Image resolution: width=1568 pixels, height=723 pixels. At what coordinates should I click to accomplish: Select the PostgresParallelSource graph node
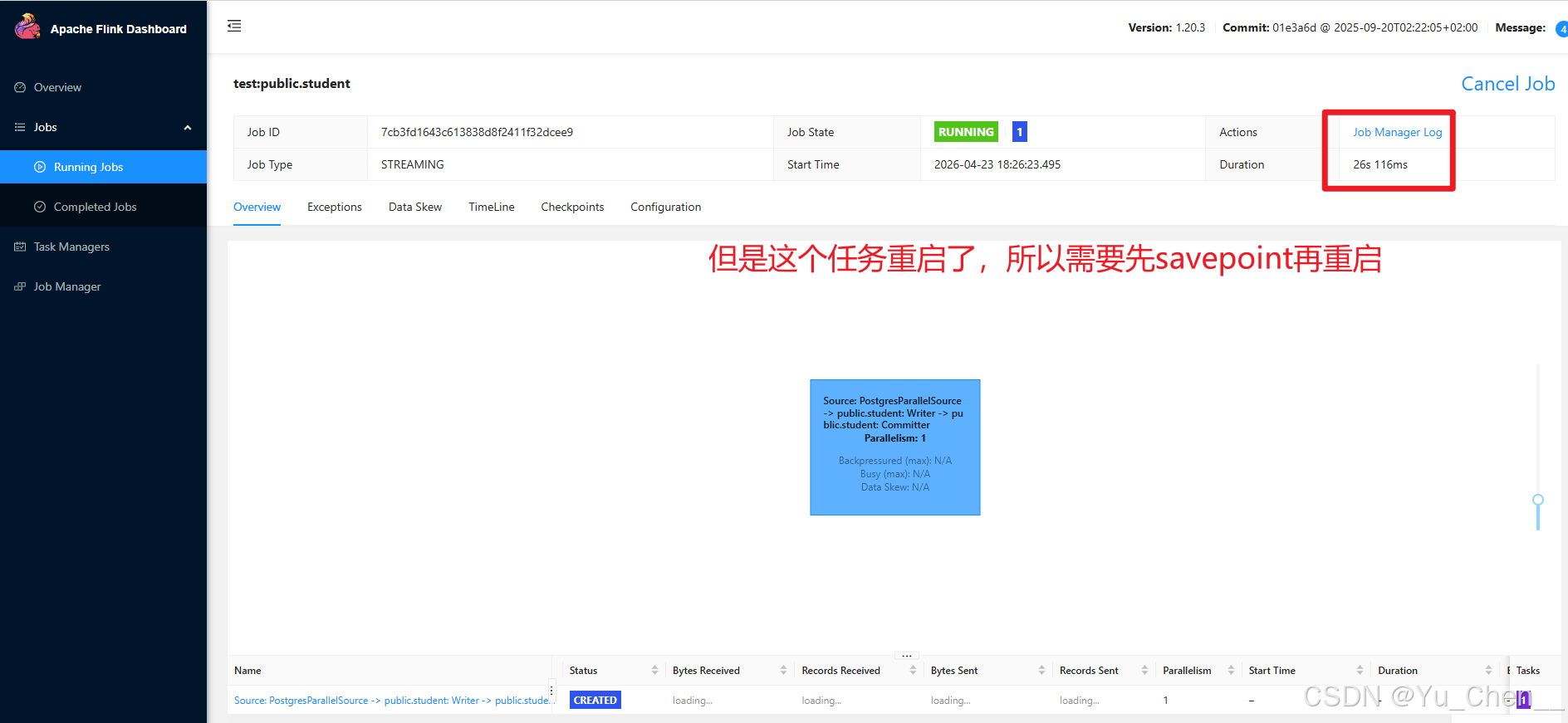[895, 447]
